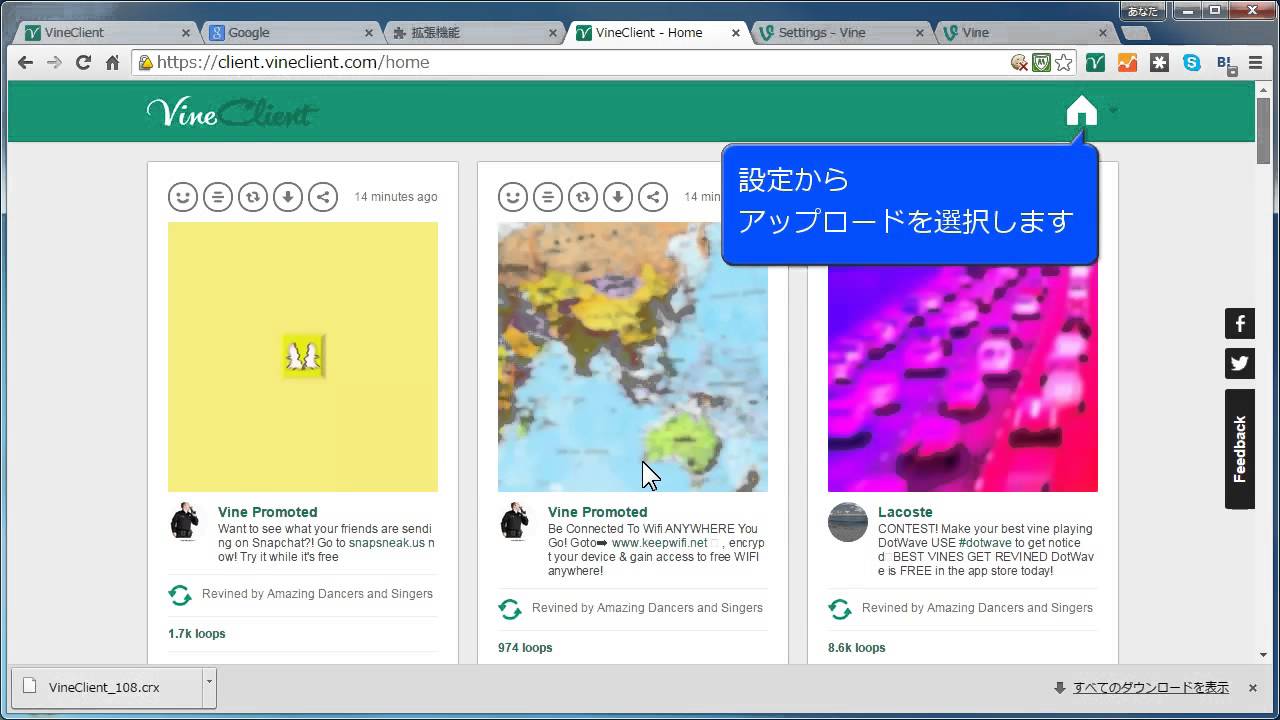The image size is (1280, 720).
Task: Open the Lacoste profile link
Action: pyautogui.click(x=905, y=512)
